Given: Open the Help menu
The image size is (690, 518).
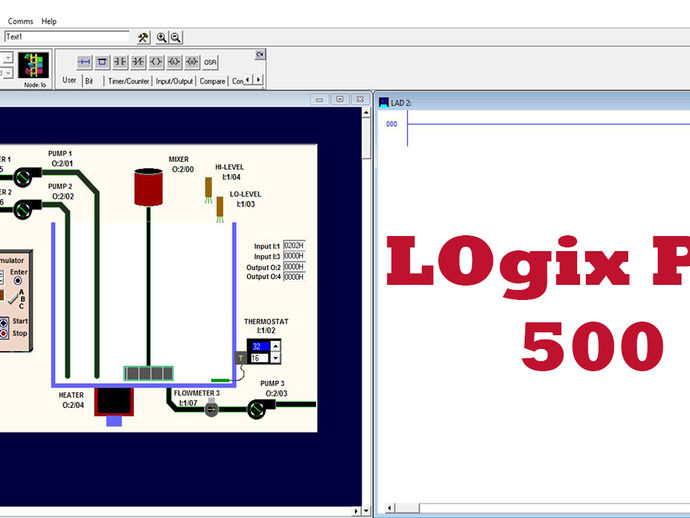Looking at the screenshot, I should 49,21.
